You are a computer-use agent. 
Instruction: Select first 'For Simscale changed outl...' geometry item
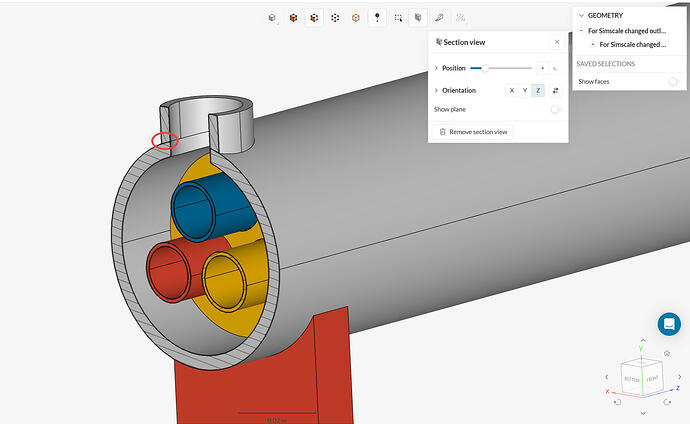click(x=626, y=31)
